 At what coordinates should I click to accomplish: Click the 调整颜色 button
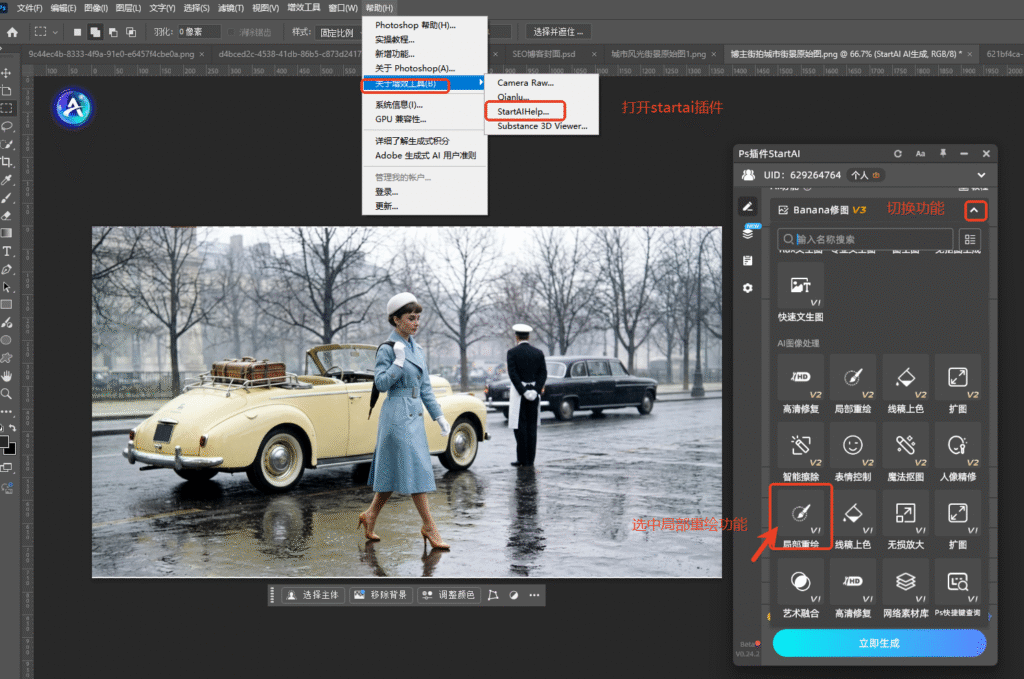click(449, 595)
